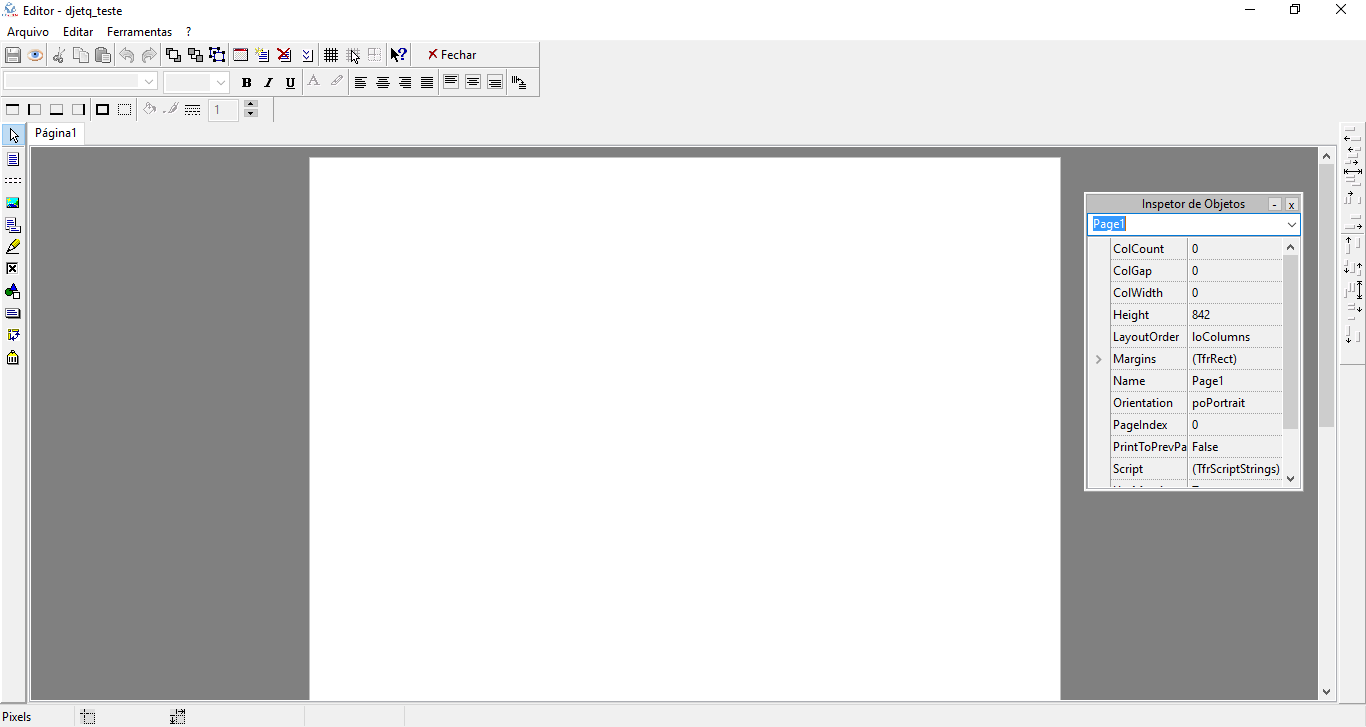The height and width of the screenshot is (727, 1366).
Task: Toggle the show grid button
Action: [x=331, y=55]
